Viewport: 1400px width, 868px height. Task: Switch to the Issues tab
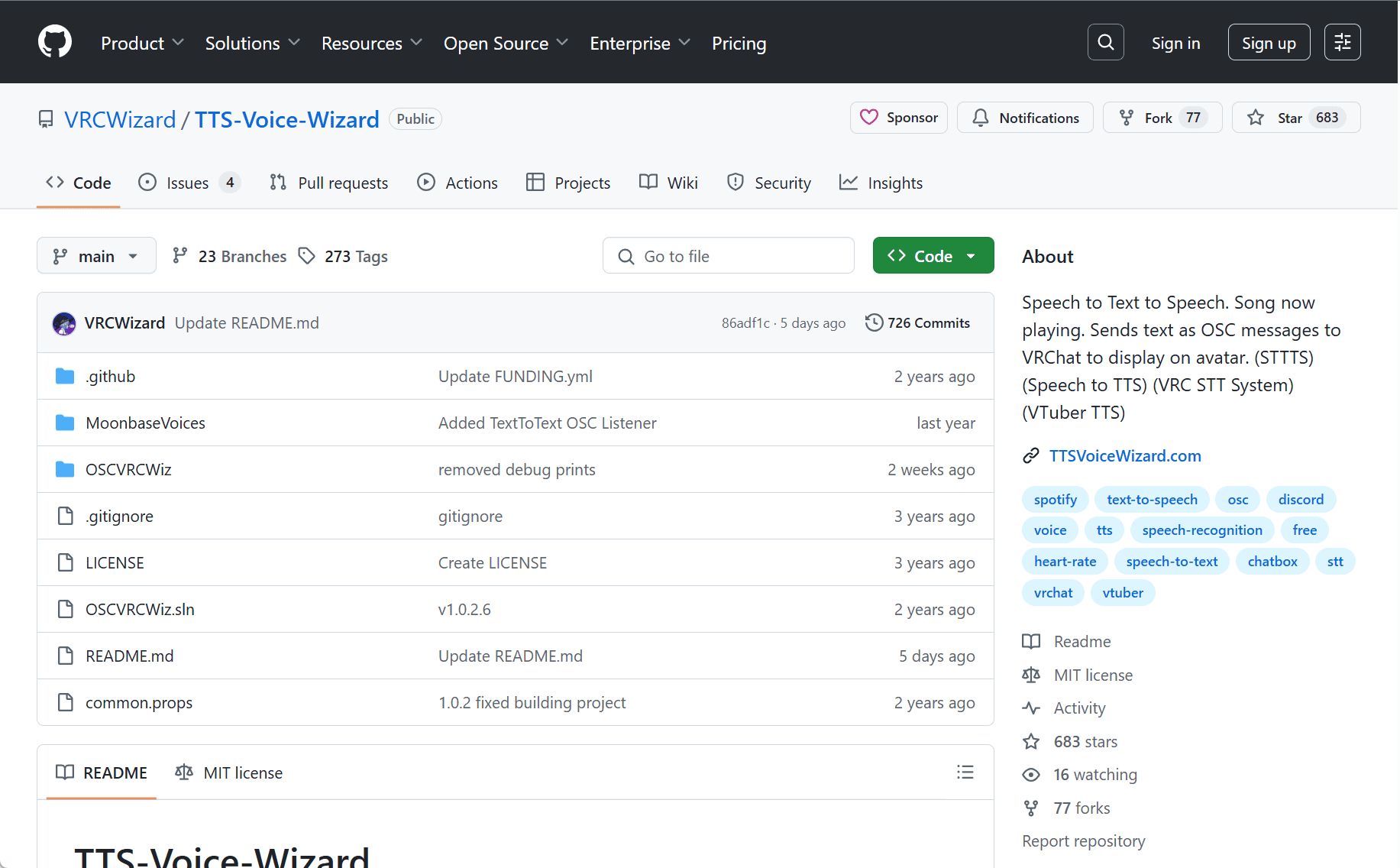tap(188, 183)
